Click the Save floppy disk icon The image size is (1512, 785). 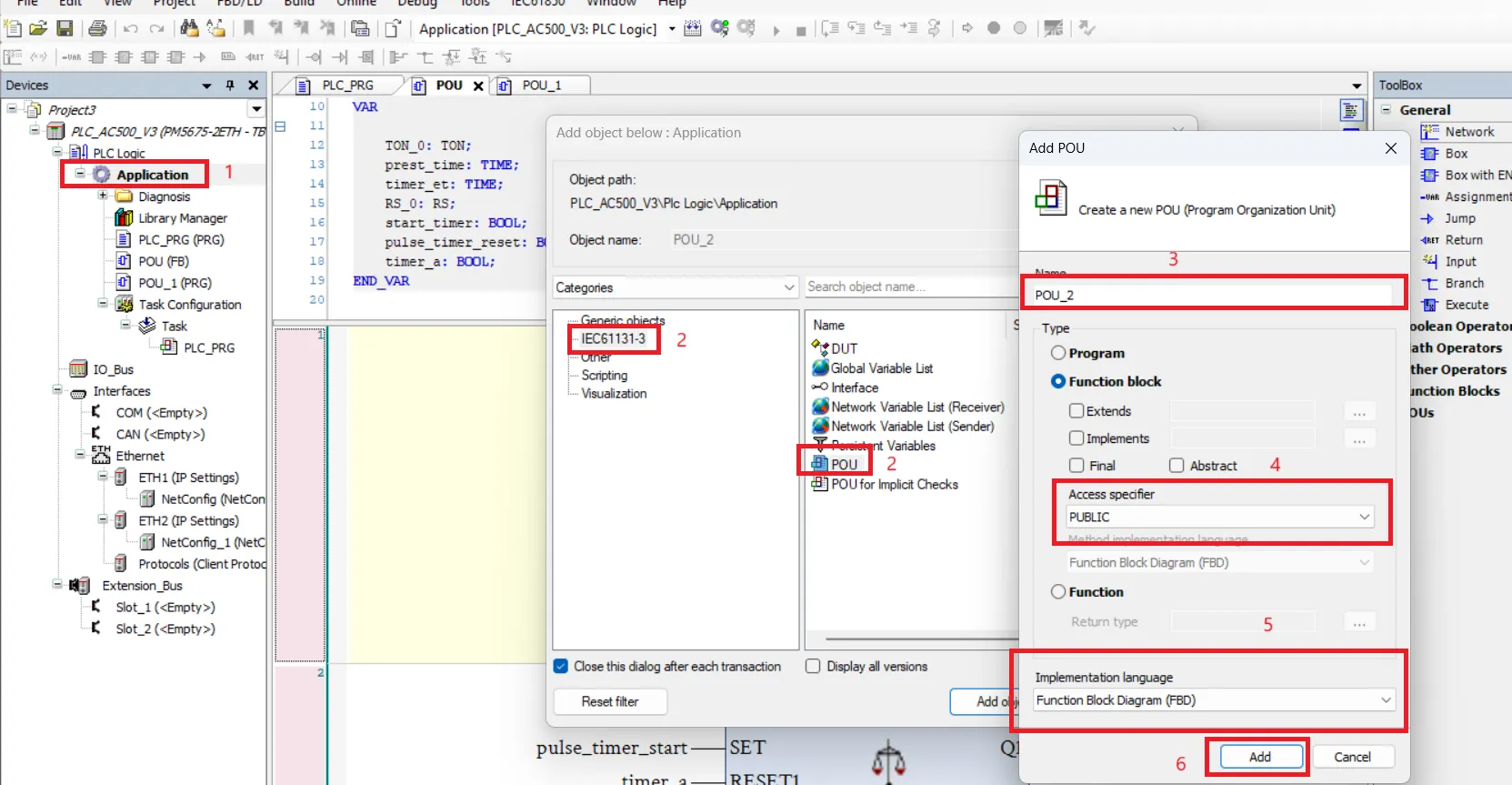[x=65, y=28]
